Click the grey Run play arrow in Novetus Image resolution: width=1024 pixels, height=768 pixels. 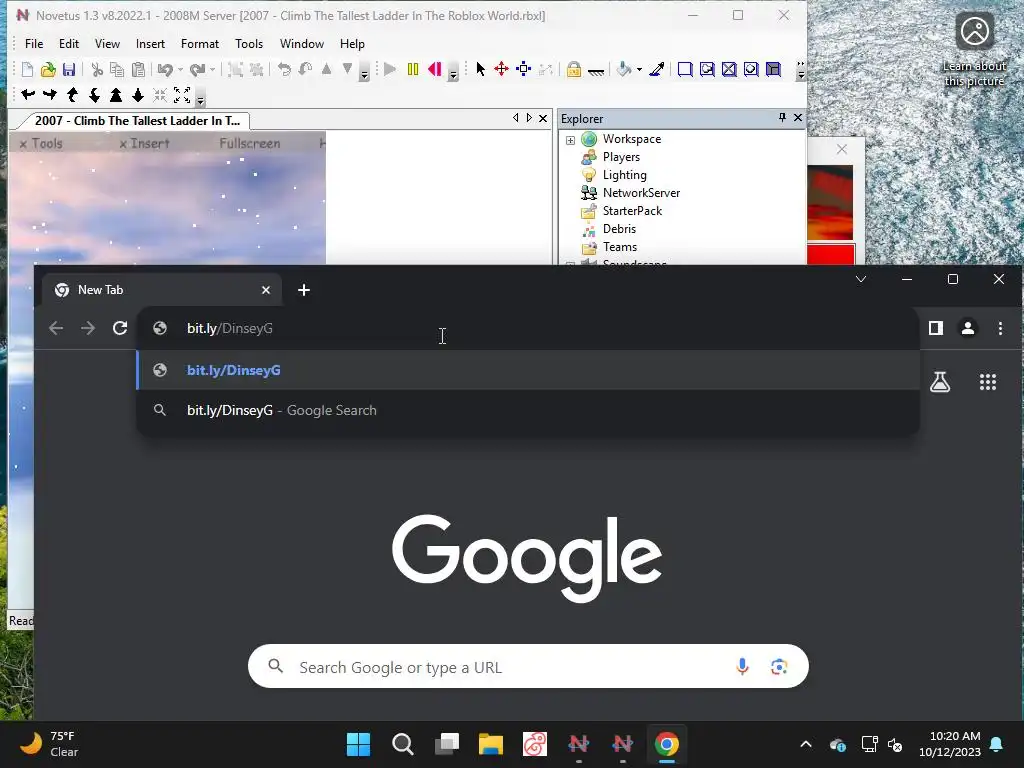point(391,69)
